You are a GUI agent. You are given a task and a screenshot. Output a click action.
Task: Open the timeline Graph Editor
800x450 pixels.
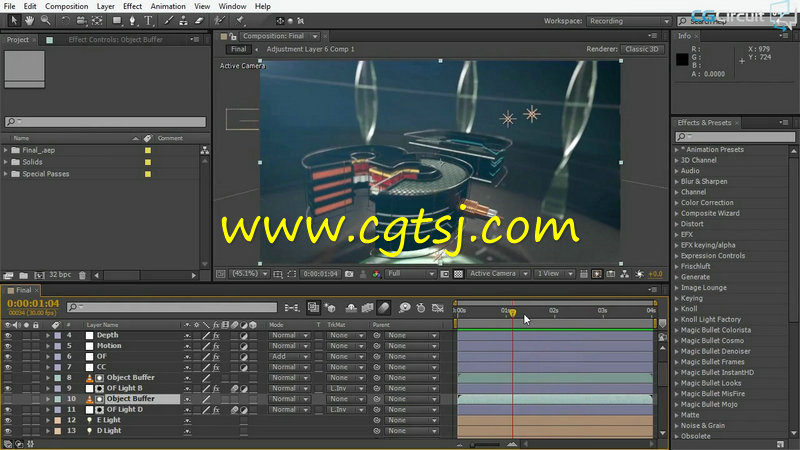[438, 308]
